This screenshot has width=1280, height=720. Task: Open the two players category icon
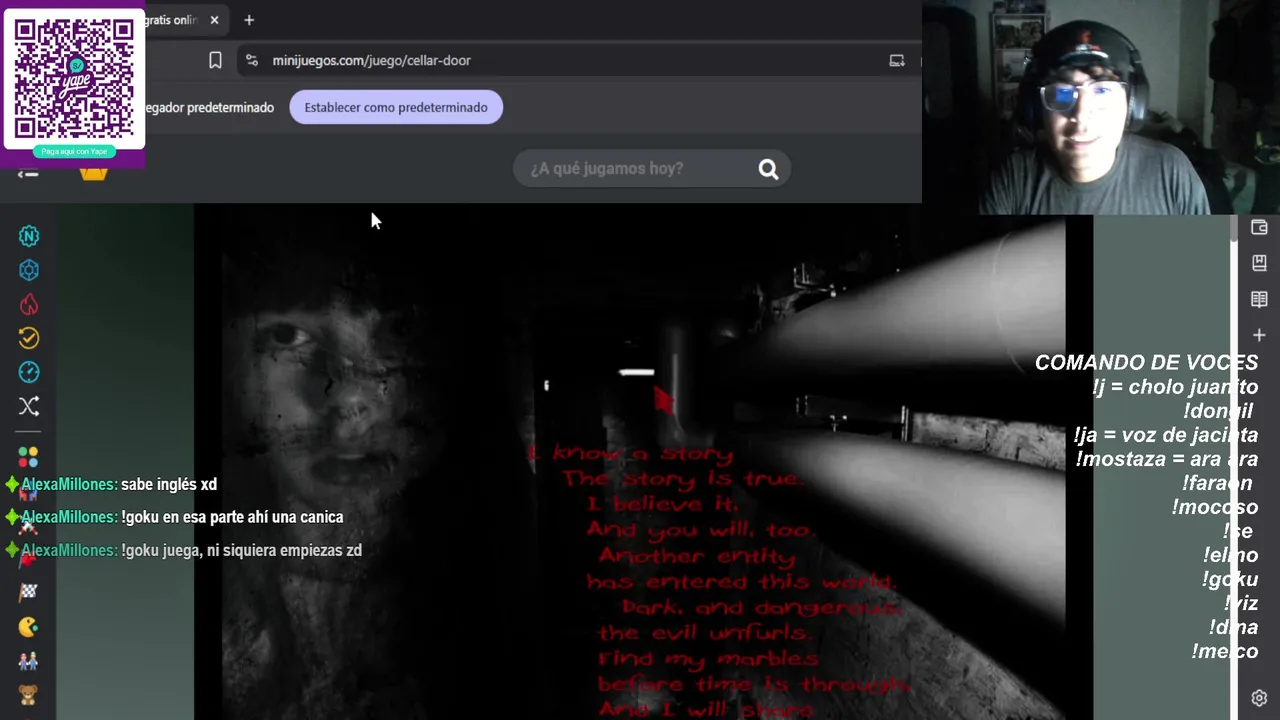[28, 661]
